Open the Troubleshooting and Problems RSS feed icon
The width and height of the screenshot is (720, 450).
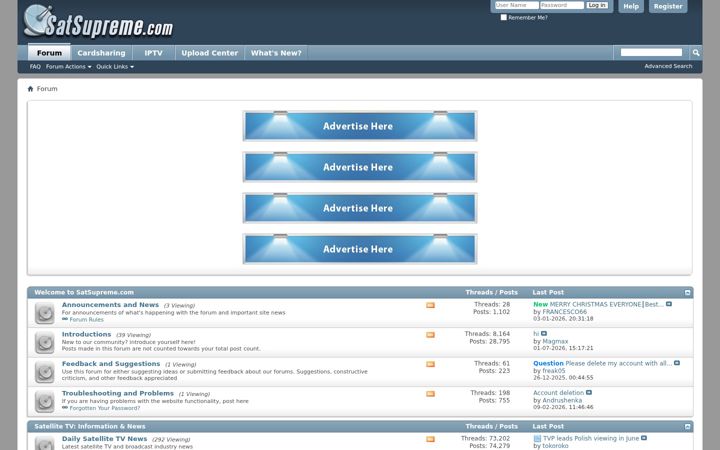430,394
